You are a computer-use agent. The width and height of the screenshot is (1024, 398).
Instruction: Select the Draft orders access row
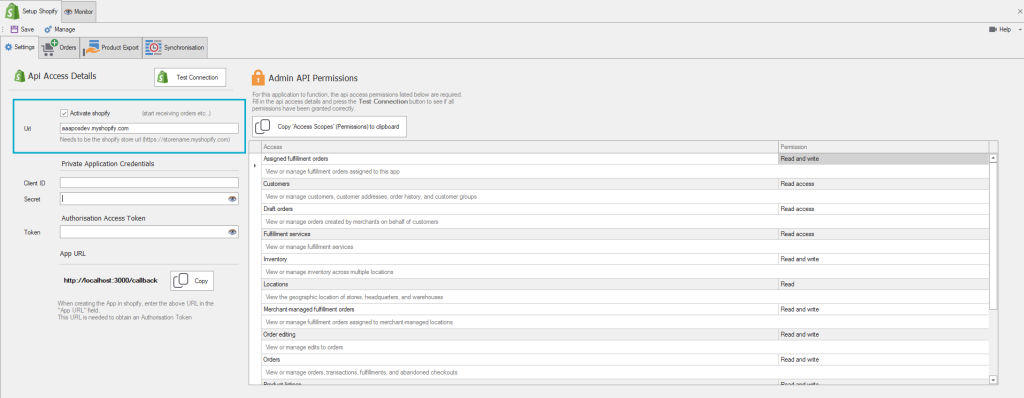point(624,209)
